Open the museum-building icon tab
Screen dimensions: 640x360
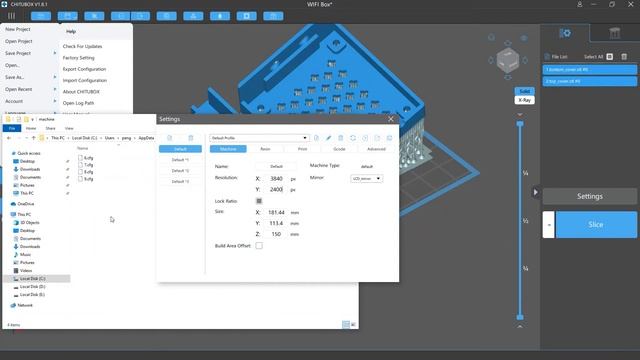[x=615, y=33]
